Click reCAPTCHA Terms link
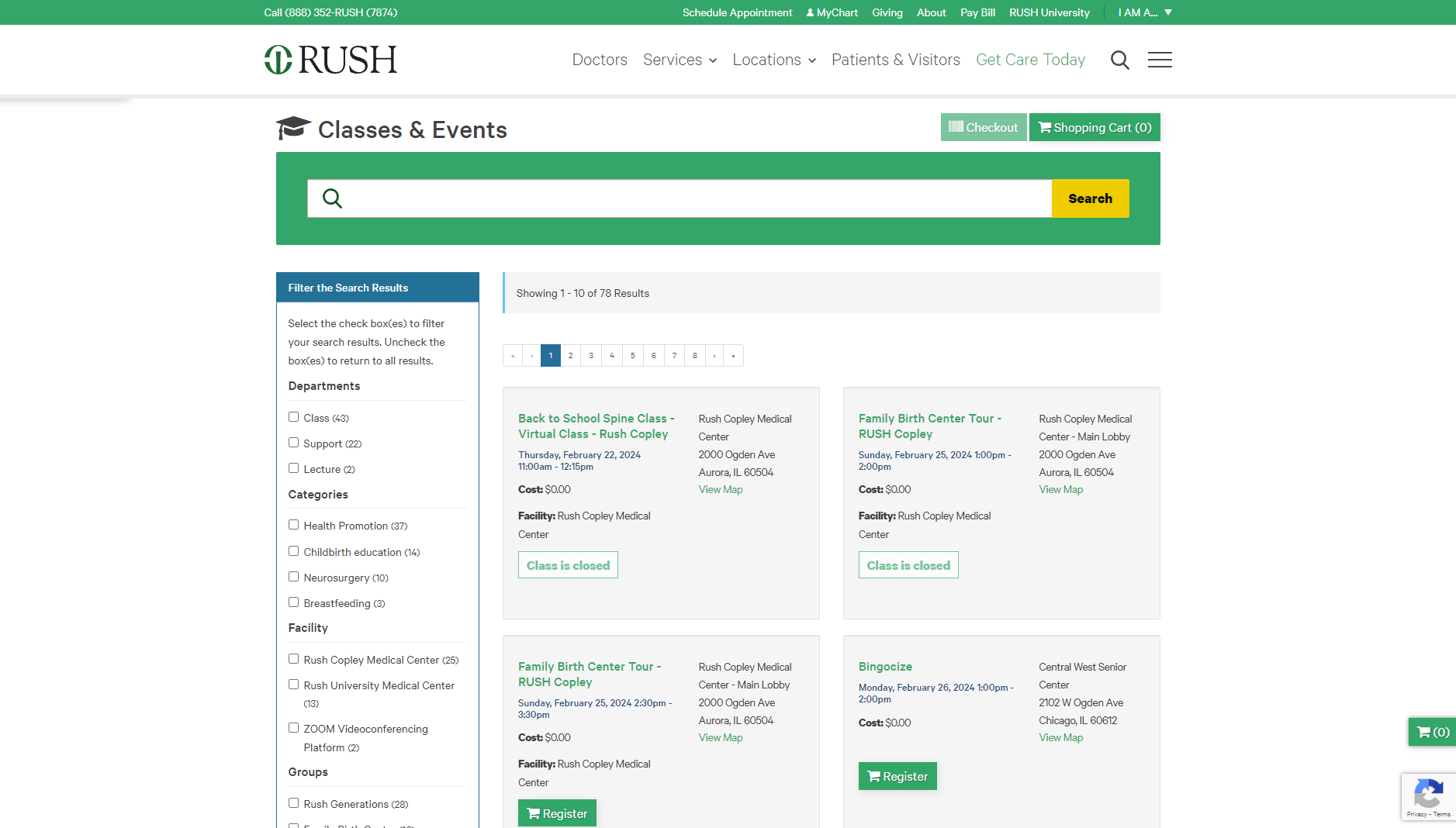Viewport: 1456px width, 828px height. 1442,814
